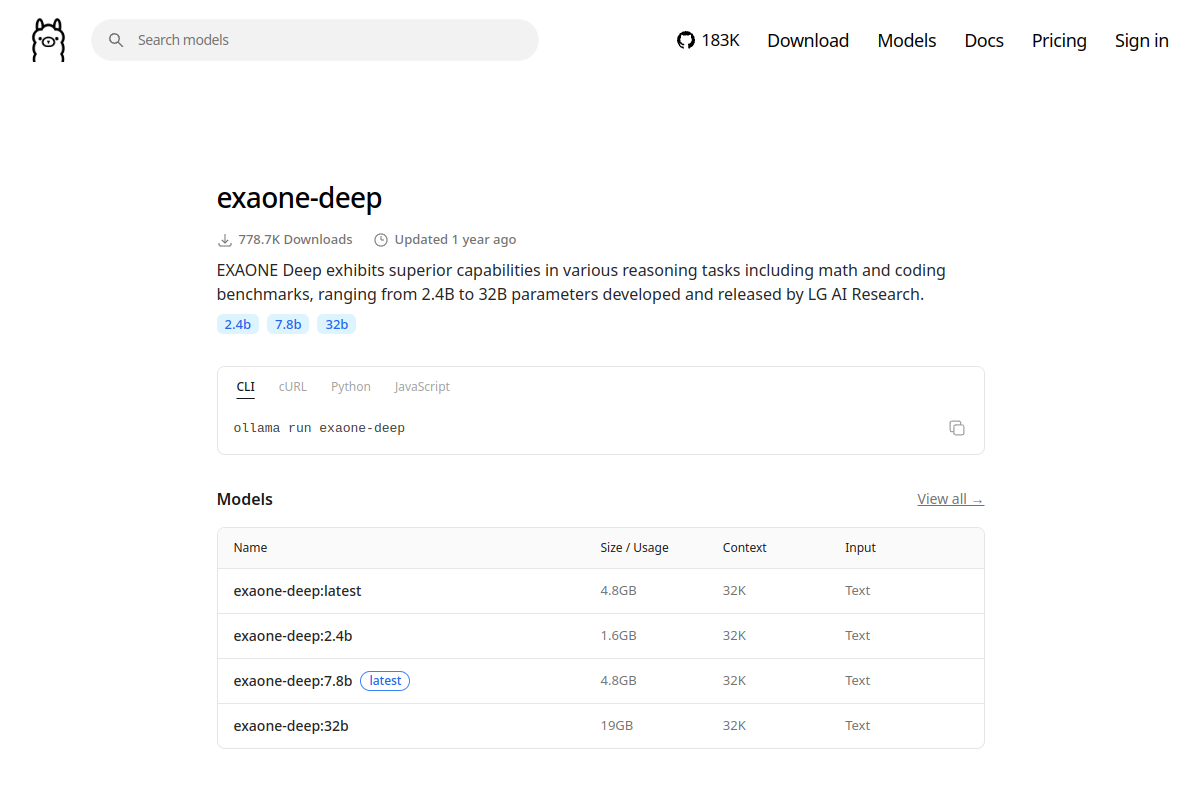This screenshot has width=1200, height=800.
Task: Switch to the CLI tab
Action: 246,387
